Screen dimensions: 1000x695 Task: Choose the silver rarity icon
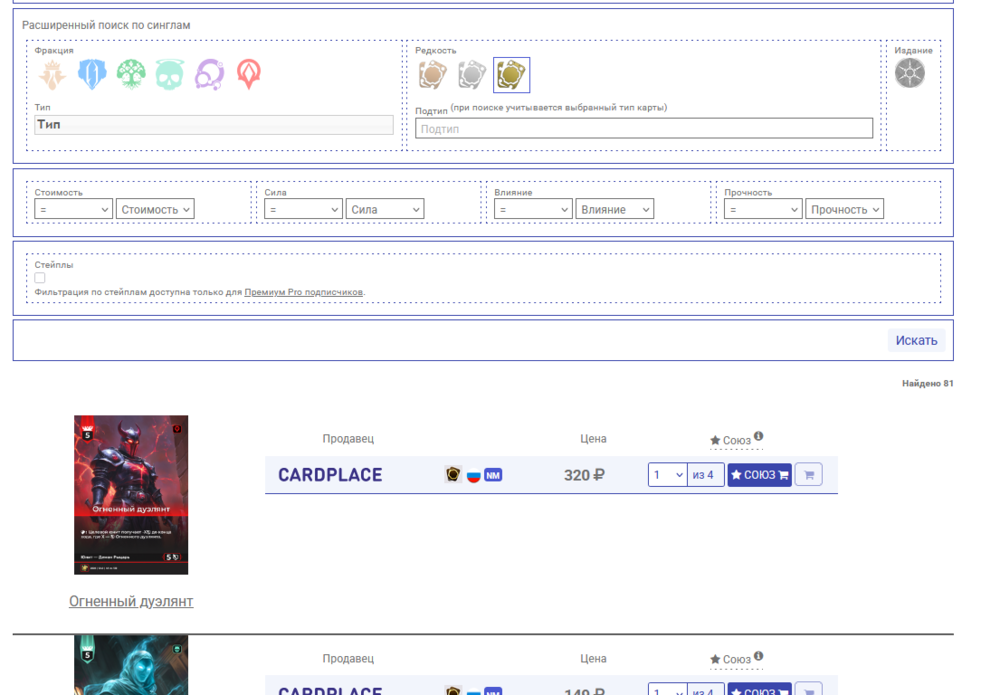pos(471,75)
